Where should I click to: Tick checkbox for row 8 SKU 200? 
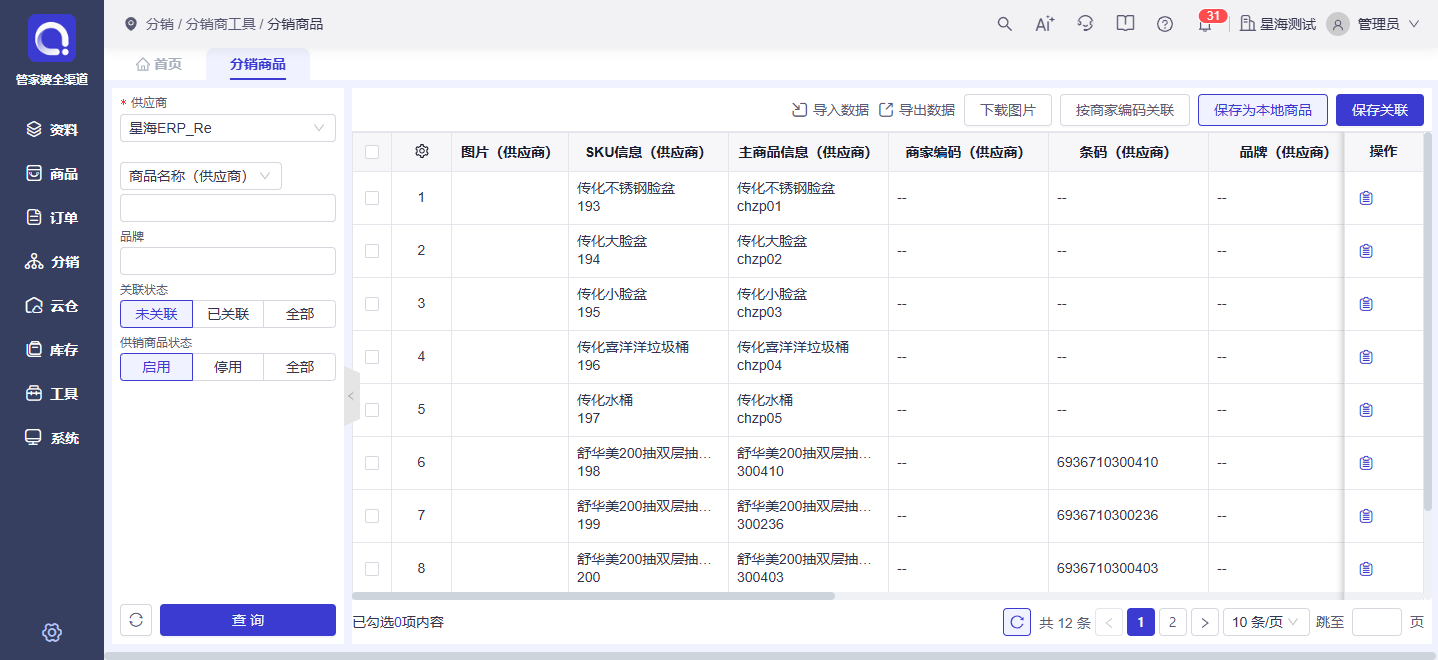click(372, 569)
